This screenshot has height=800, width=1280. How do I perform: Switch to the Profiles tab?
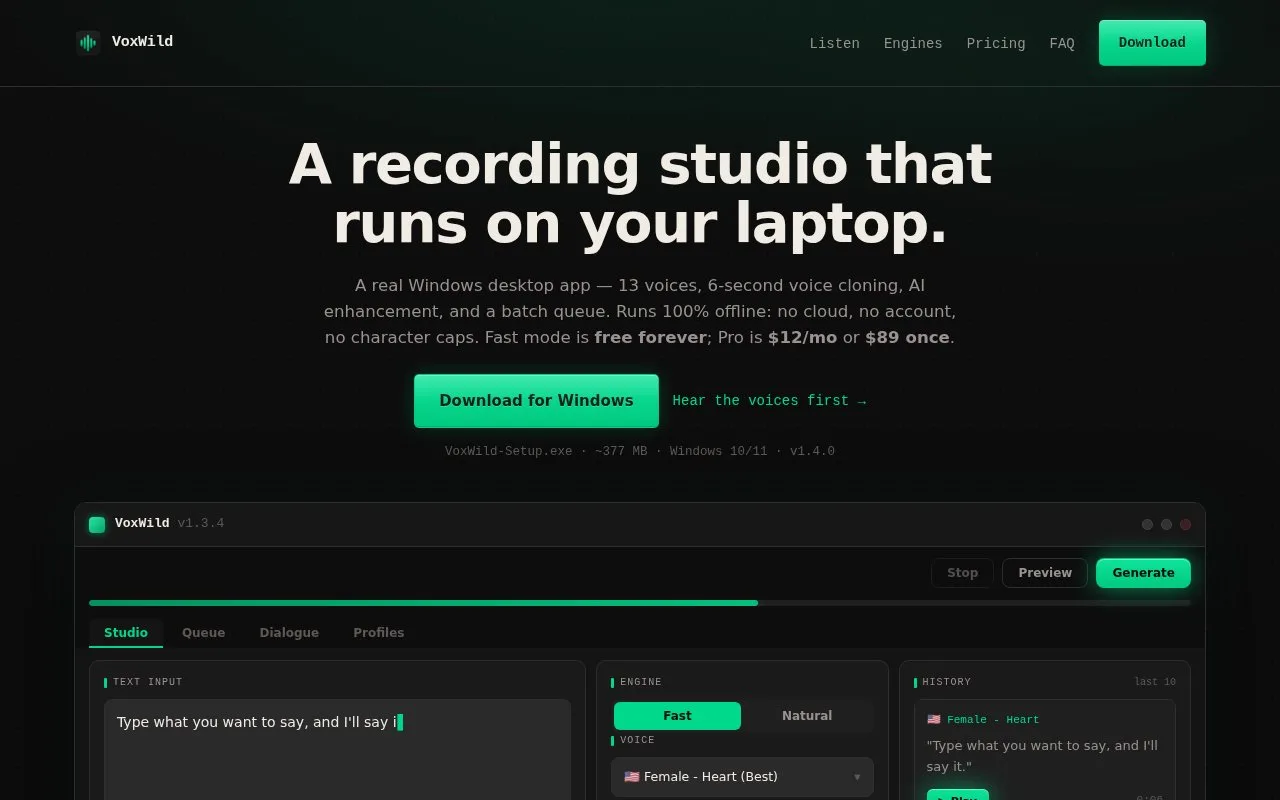pyautogui.click(x=379, y=633)
